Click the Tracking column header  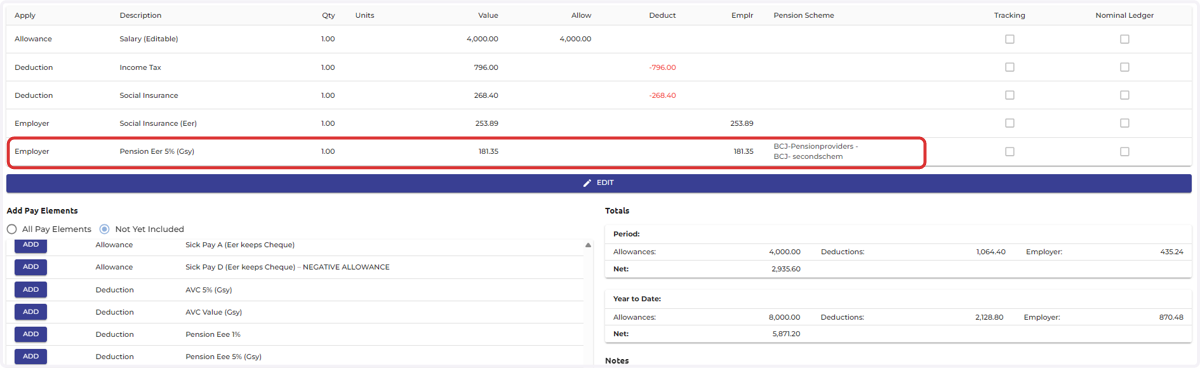(x=1009, y=16)
